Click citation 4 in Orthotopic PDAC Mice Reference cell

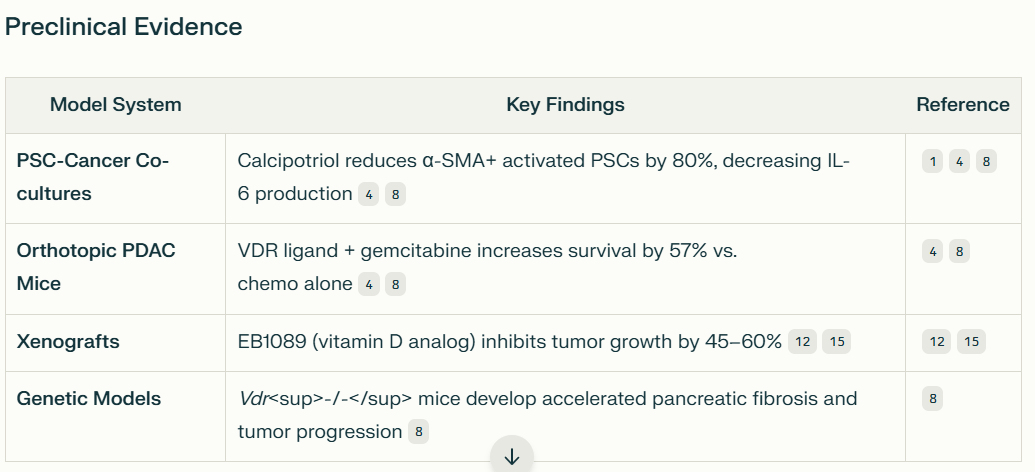click(933, 252)
